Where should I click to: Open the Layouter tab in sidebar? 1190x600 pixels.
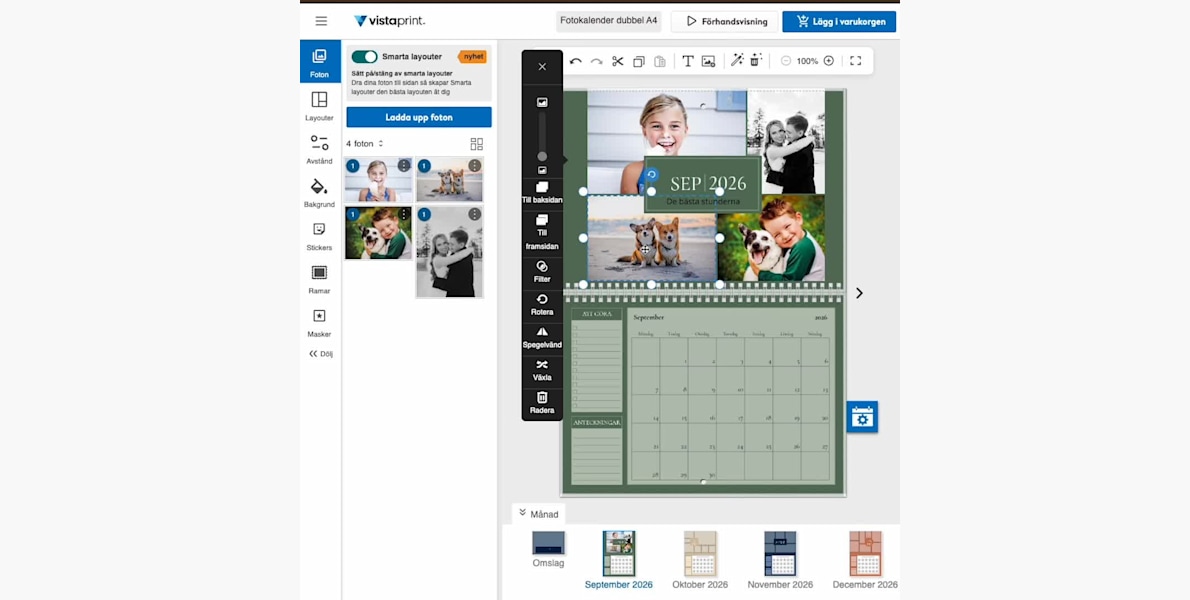[x=319, y=106]
